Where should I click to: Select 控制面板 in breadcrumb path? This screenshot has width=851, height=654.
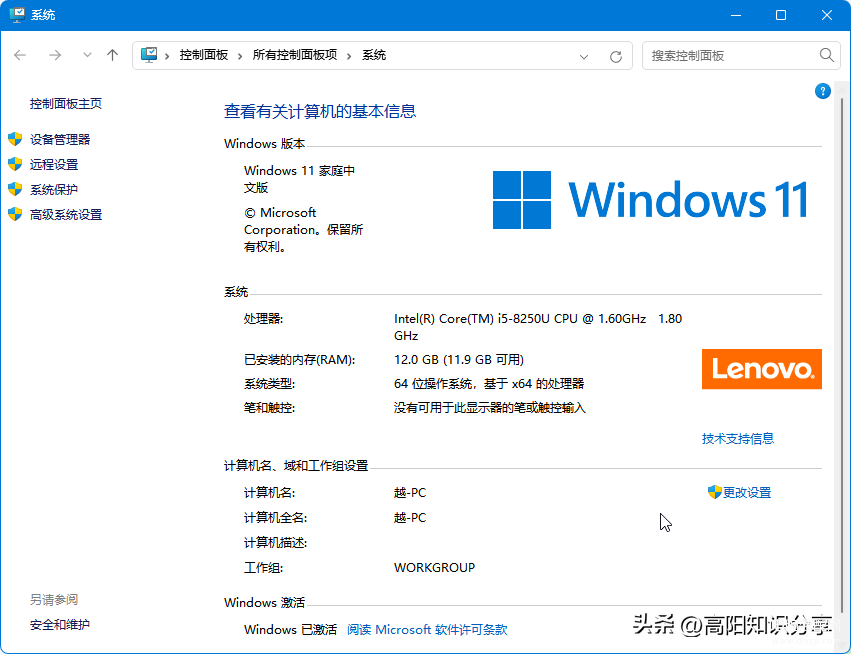[x=204, y=56]
